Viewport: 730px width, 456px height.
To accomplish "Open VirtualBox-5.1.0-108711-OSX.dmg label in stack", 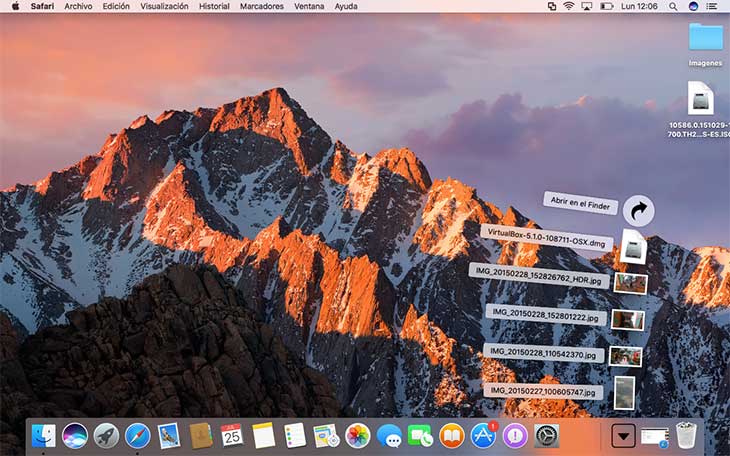I will coord(546,238).
